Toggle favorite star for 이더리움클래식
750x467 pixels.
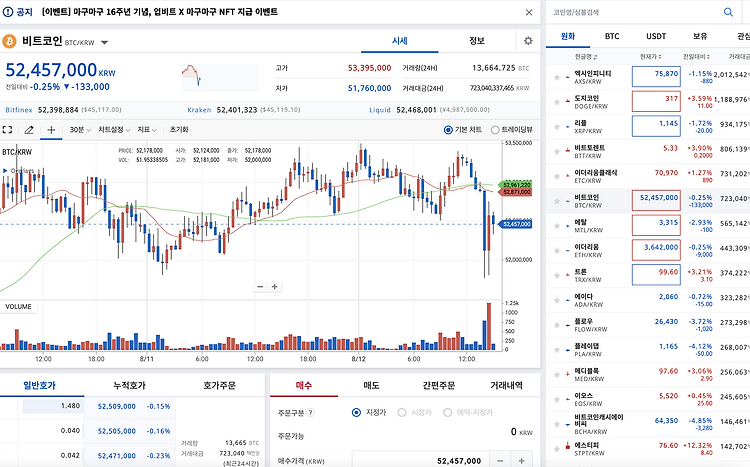coord(557,177)
